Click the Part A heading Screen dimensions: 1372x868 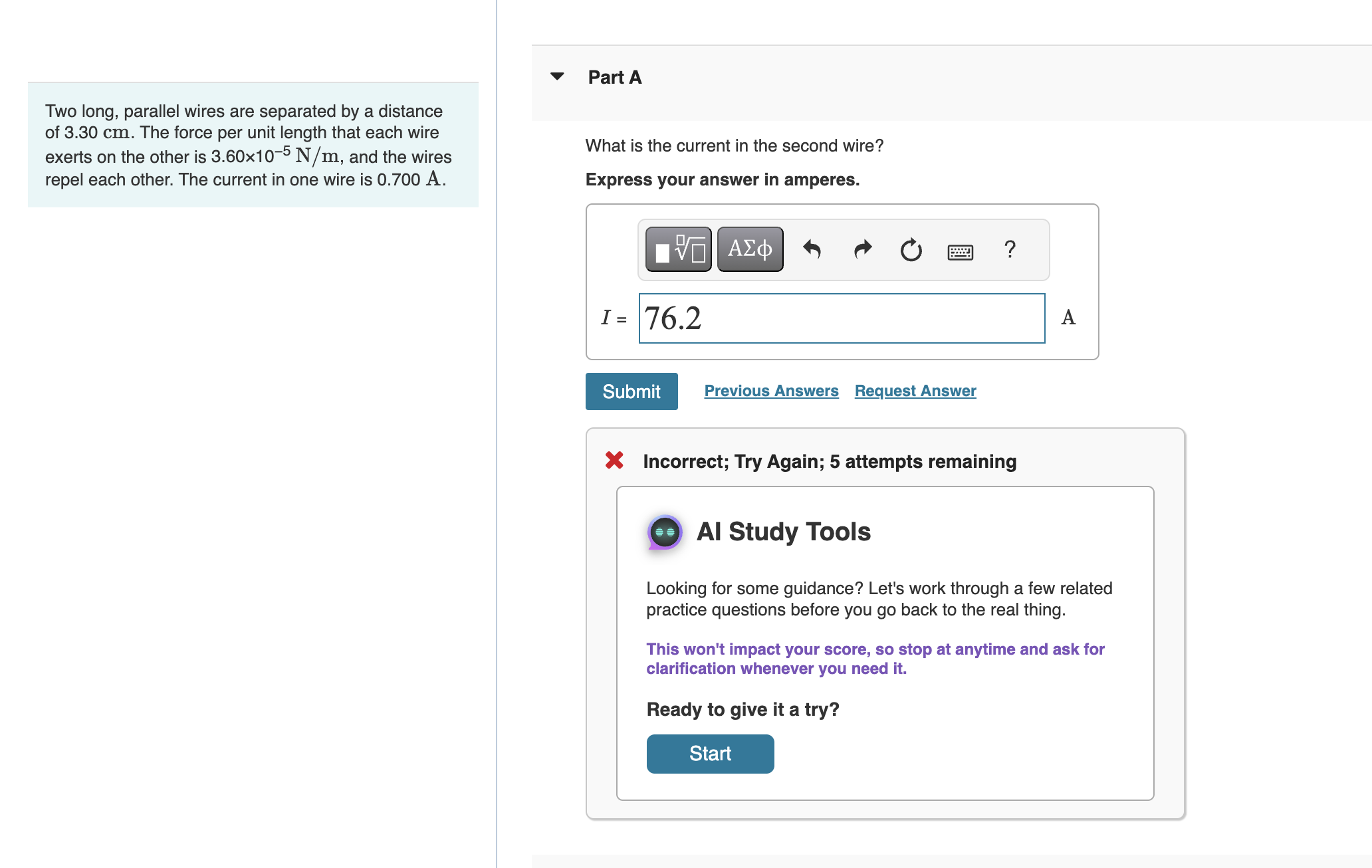click(x=615, y=77)
